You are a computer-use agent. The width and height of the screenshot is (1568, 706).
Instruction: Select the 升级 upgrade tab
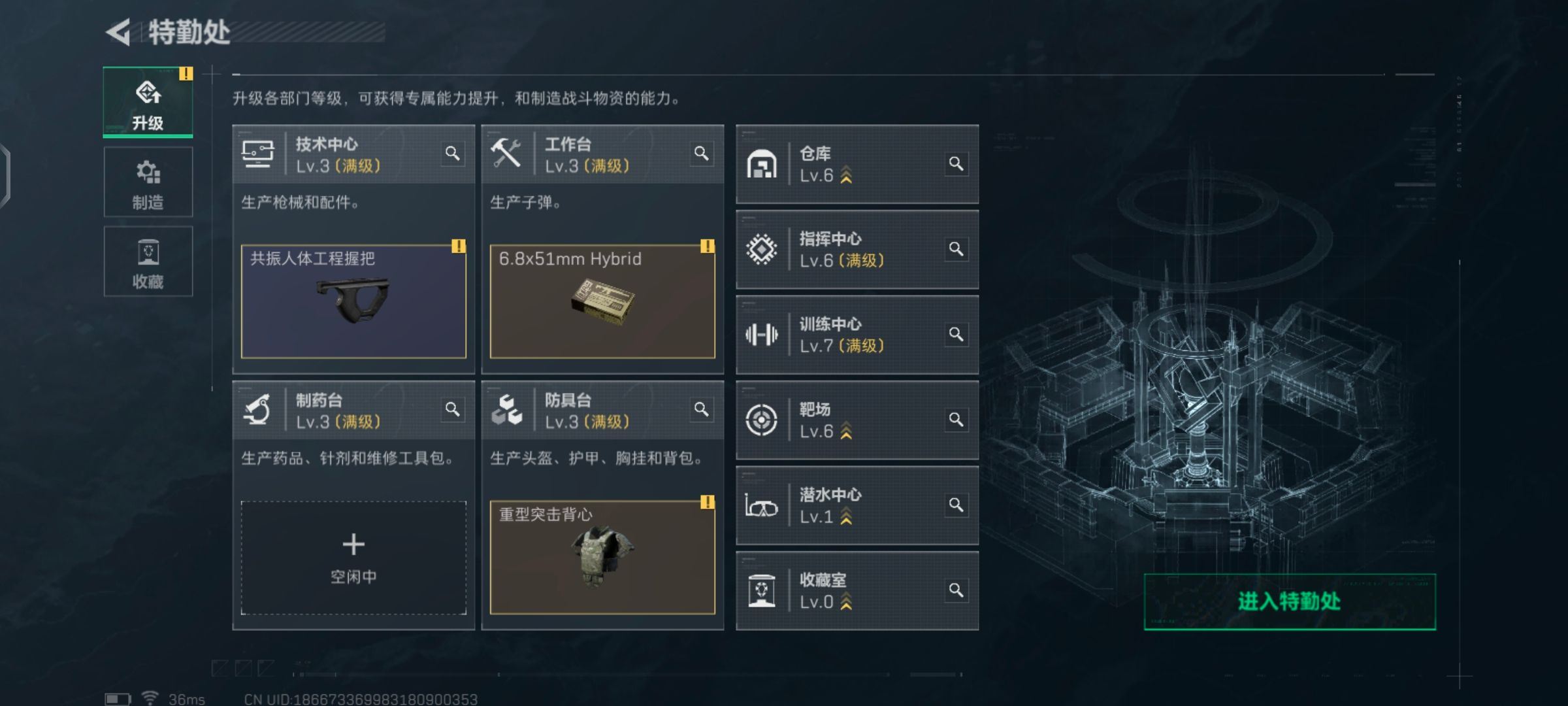(148, 103)
